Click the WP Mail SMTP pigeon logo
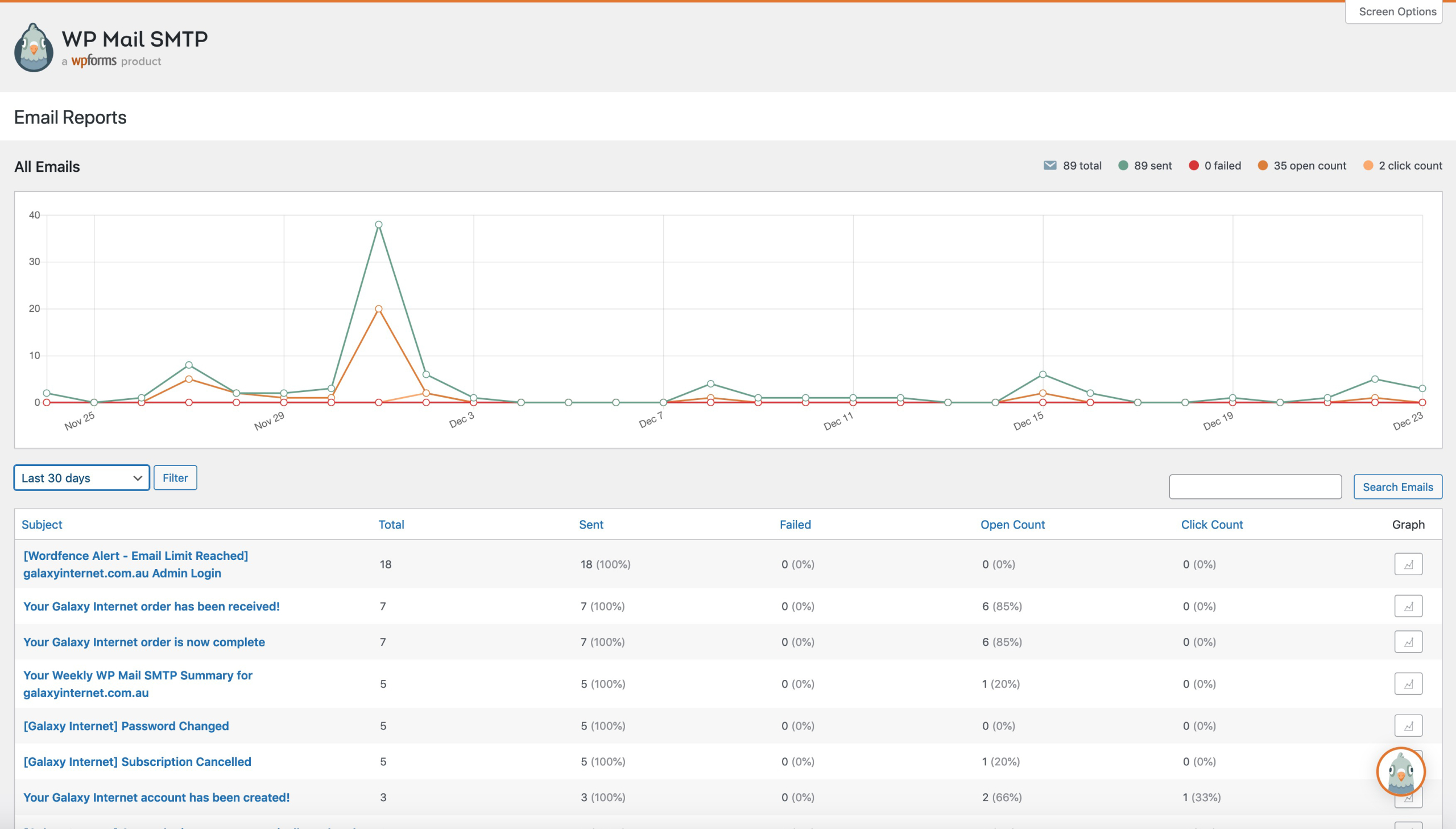 click(34, 48)
